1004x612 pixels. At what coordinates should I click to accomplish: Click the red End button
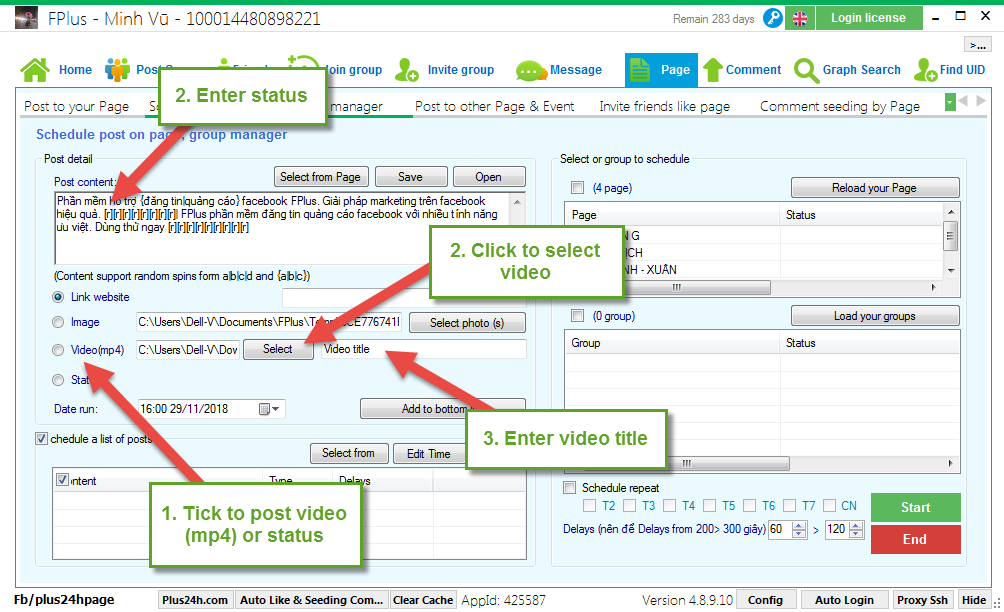(x=916, y=539)
